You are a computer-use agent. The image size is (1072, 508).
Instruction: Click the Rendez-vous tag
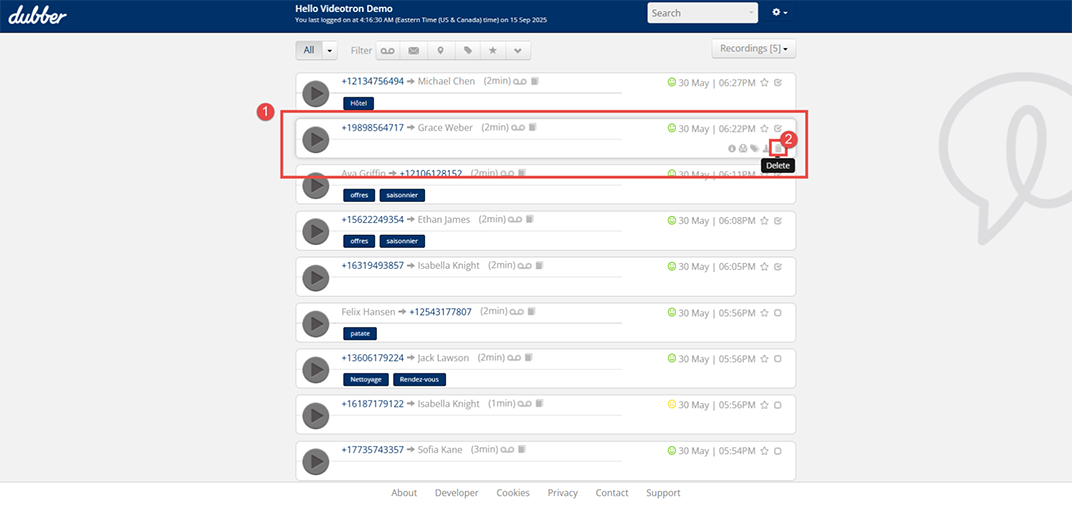420,379
